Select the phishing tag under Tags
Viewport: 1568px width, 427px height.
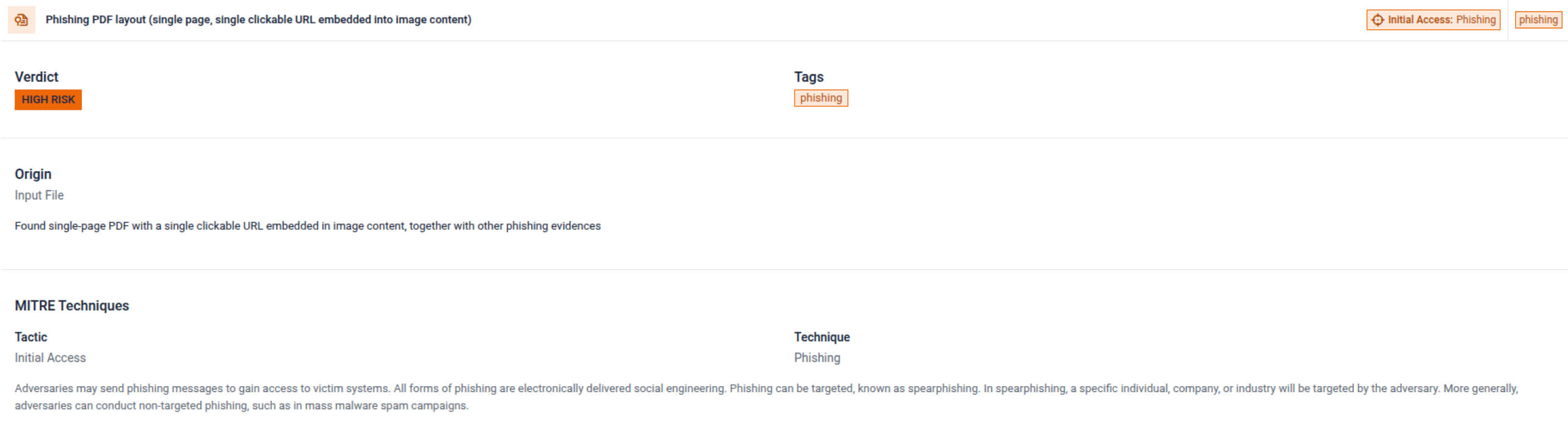click(x=821, y=98)
